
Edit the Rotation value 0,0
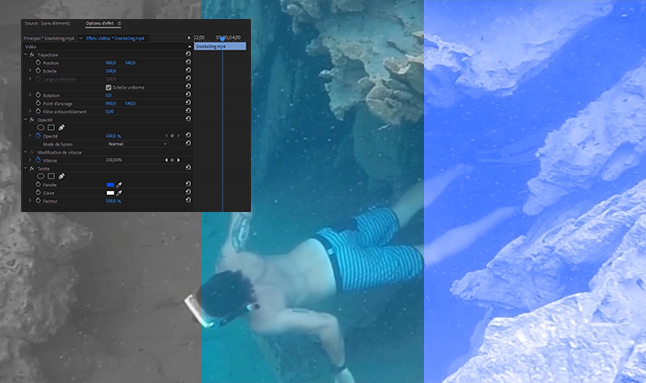(108, 95)
